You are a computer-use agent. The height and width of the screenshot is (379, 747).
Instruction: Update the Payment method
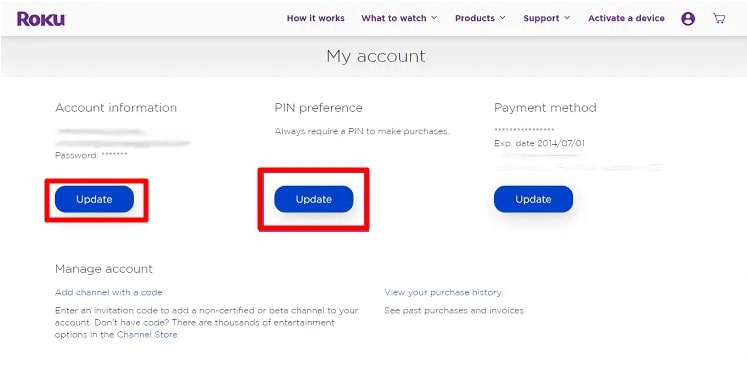click(533, 199)
